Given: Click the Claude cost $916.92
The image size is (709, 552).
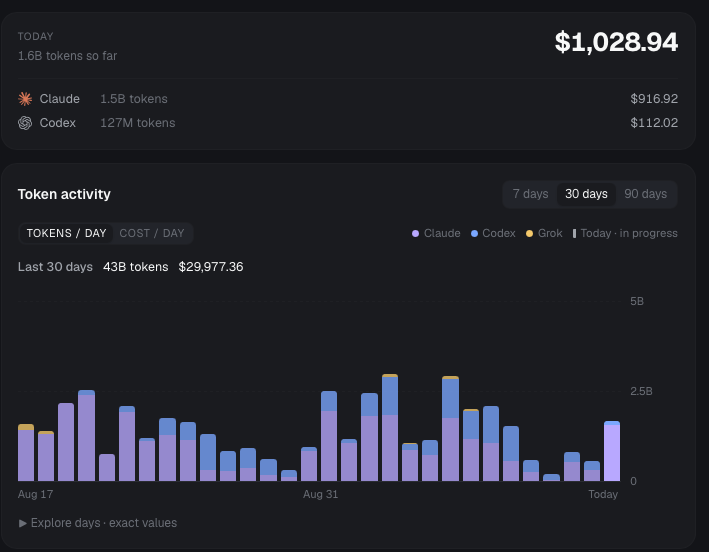Looking at the screenshot, I should (x=654, y=99).
